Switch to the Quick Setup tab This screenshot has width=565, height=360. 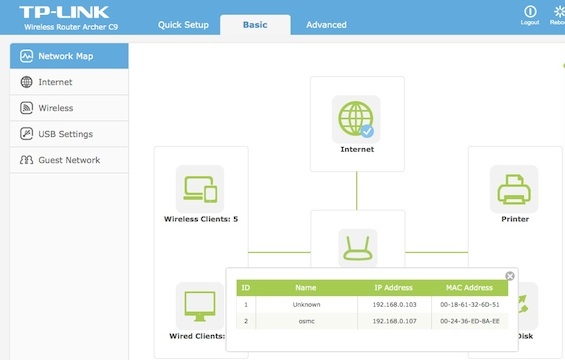click(x=183, y=25)
